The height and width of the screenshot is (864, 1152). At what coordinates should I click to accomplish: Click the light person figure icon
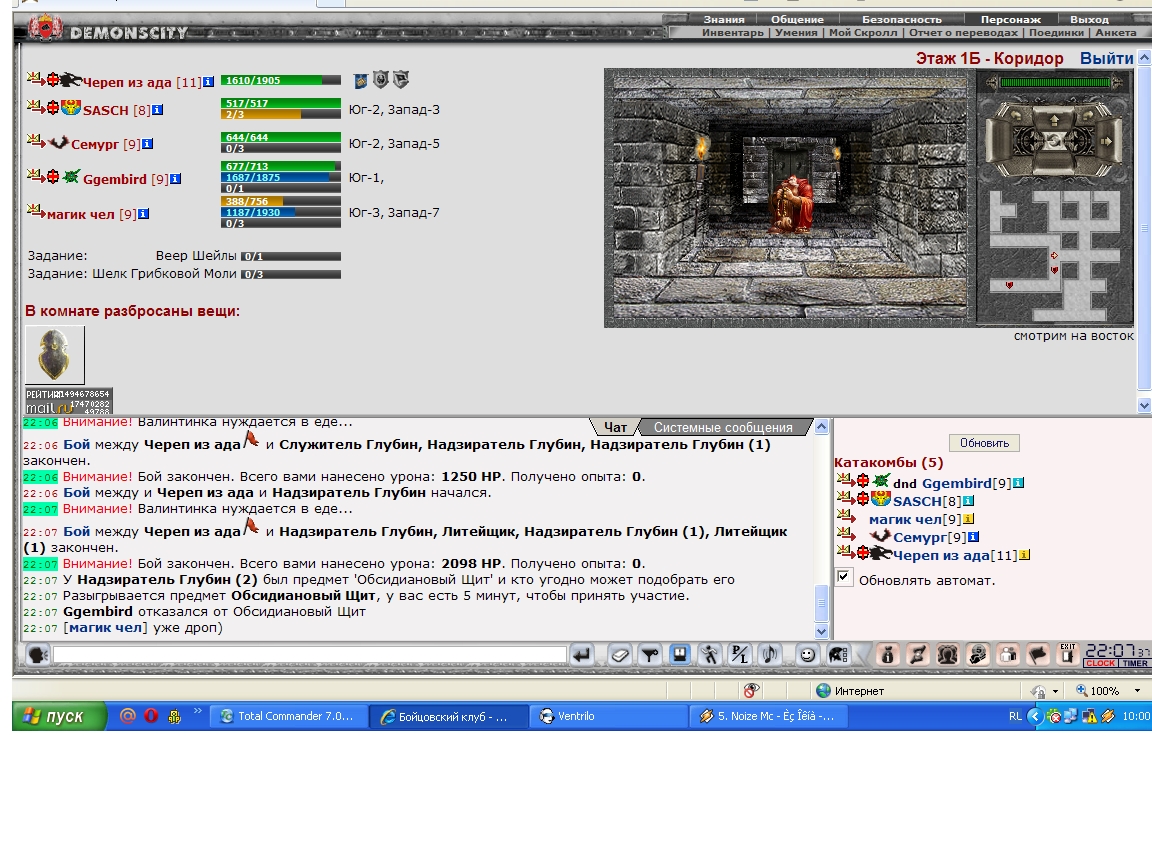coord(1008,654)
